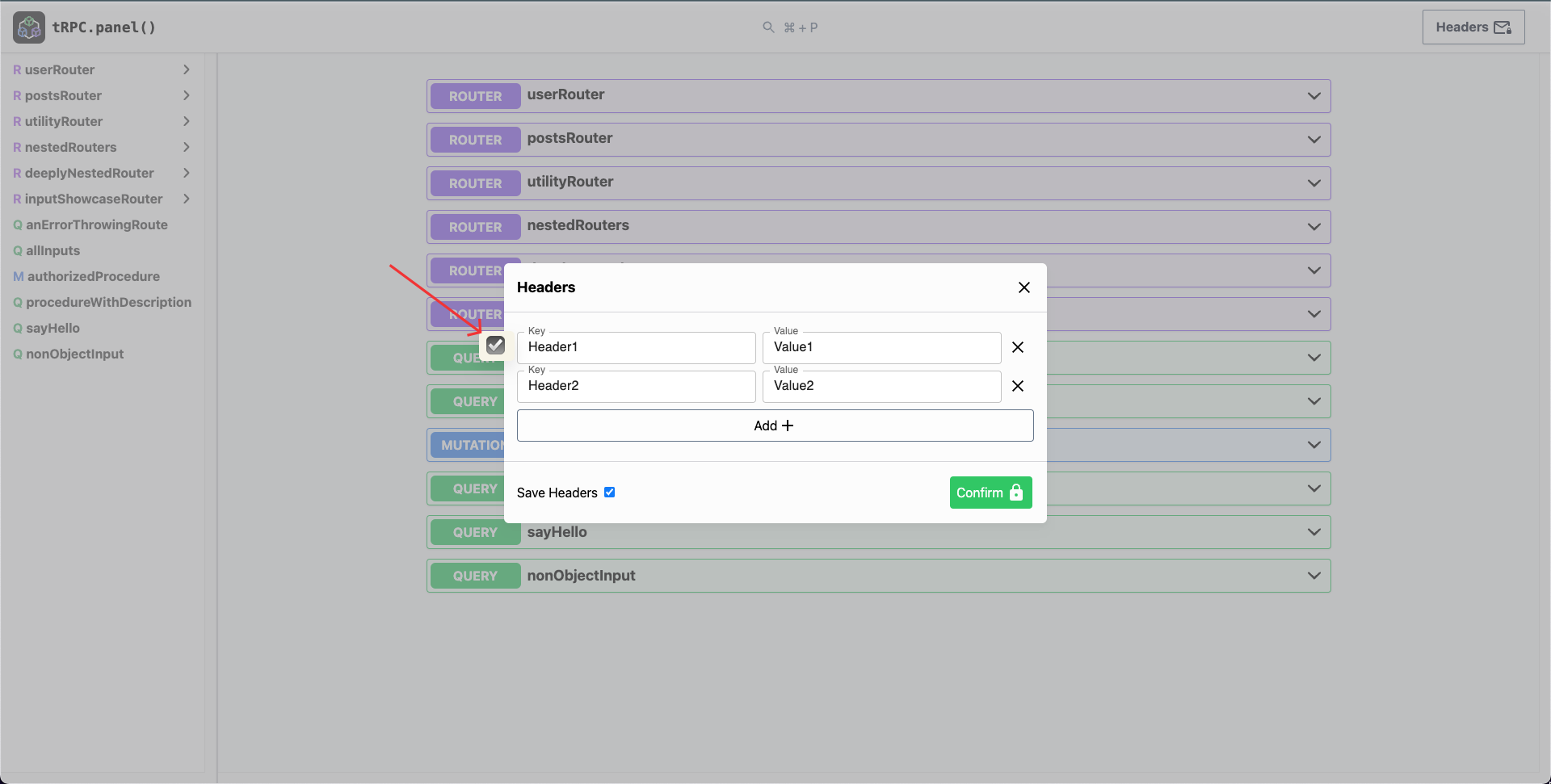
Task: Expand the utilityRouter panel chevron
Action: 1314,183
